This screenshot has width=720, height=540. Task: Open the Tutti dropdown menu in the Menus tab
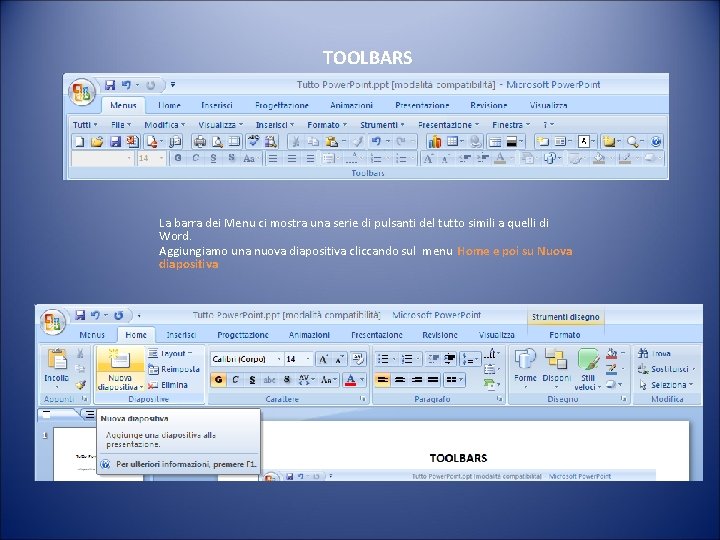(x=85, y=125)
